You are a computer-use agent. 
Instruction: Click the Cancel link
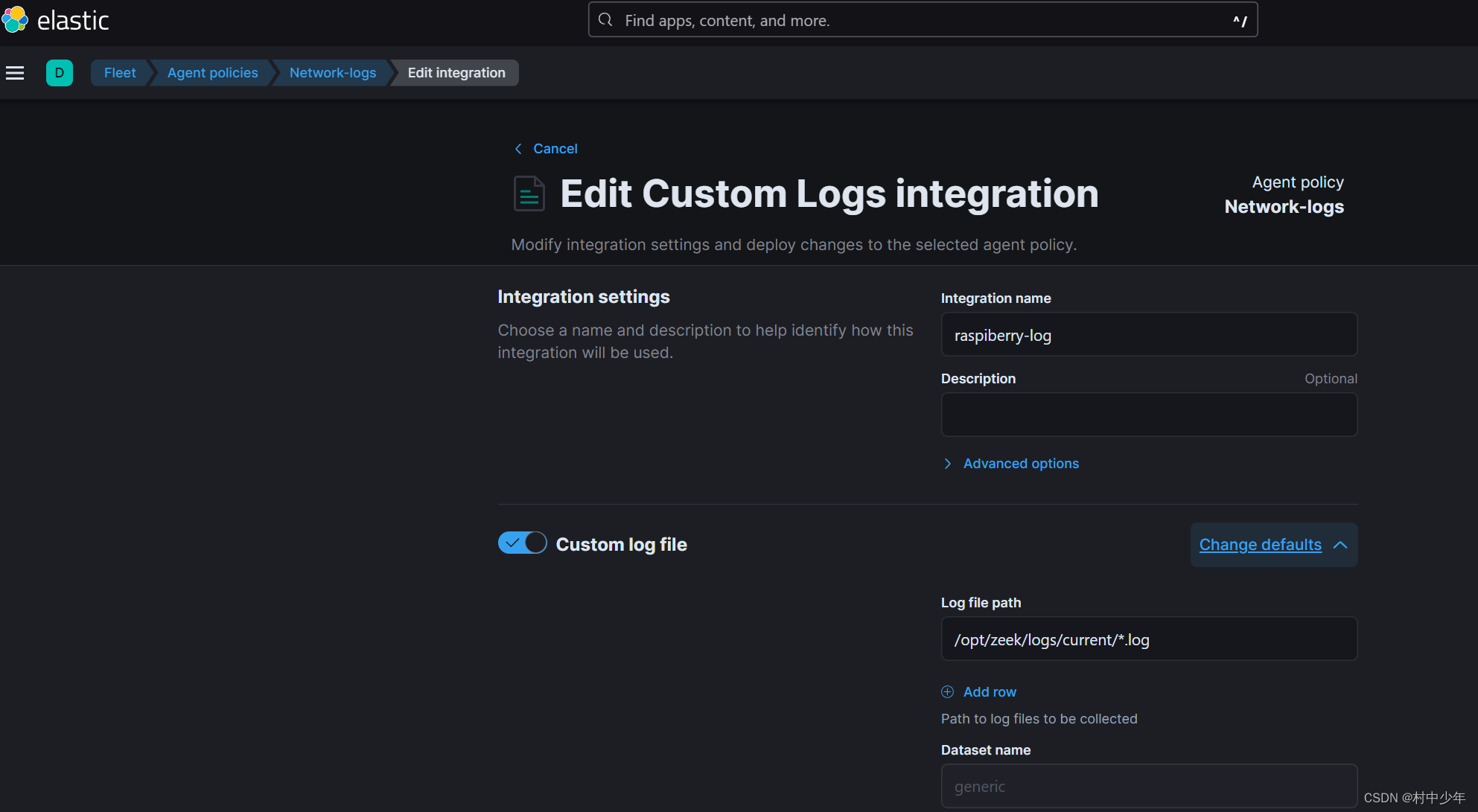[555, 149]
